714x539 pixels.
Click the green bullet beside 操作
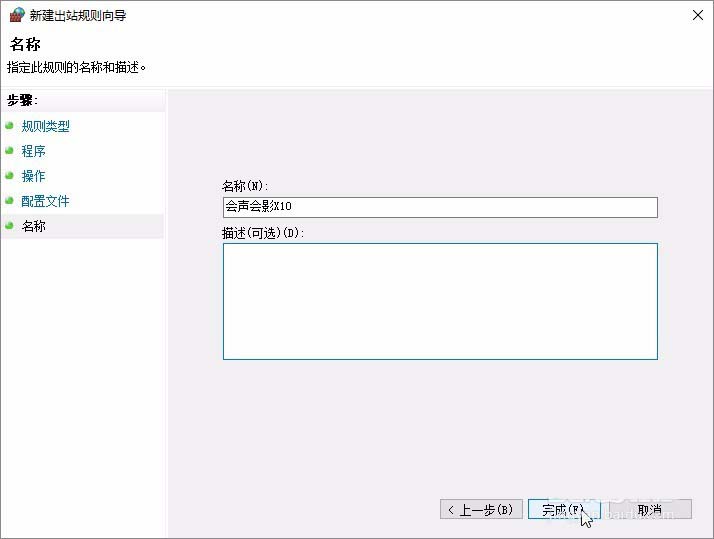tap(9, 175)
